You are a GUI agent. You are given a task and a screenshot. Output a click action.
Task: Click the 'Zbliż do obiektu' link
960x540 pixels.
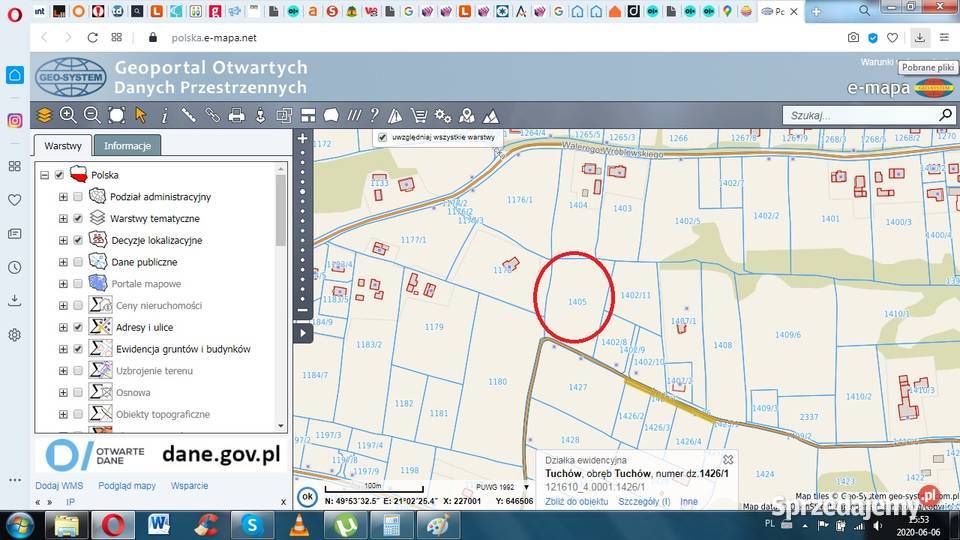click(x=576, y=502)
